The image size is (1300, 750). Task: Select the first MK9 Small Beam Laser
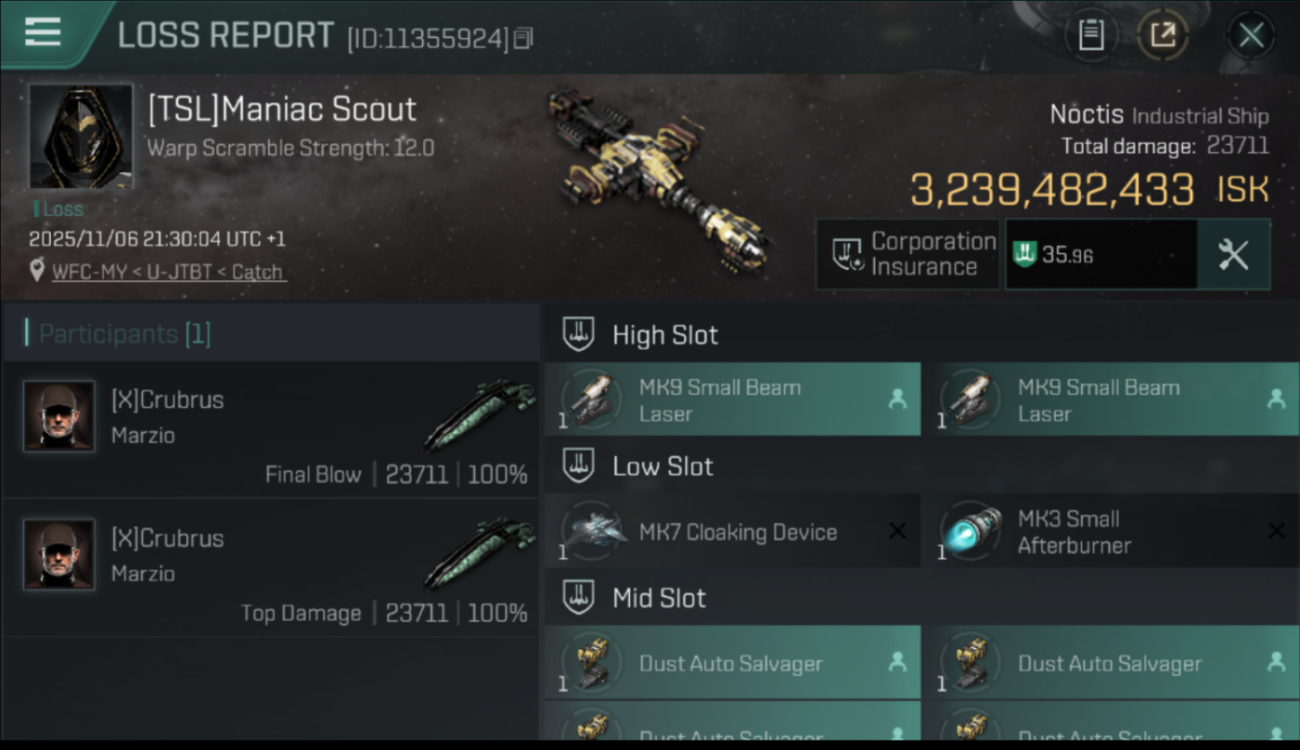click(732, 400)
